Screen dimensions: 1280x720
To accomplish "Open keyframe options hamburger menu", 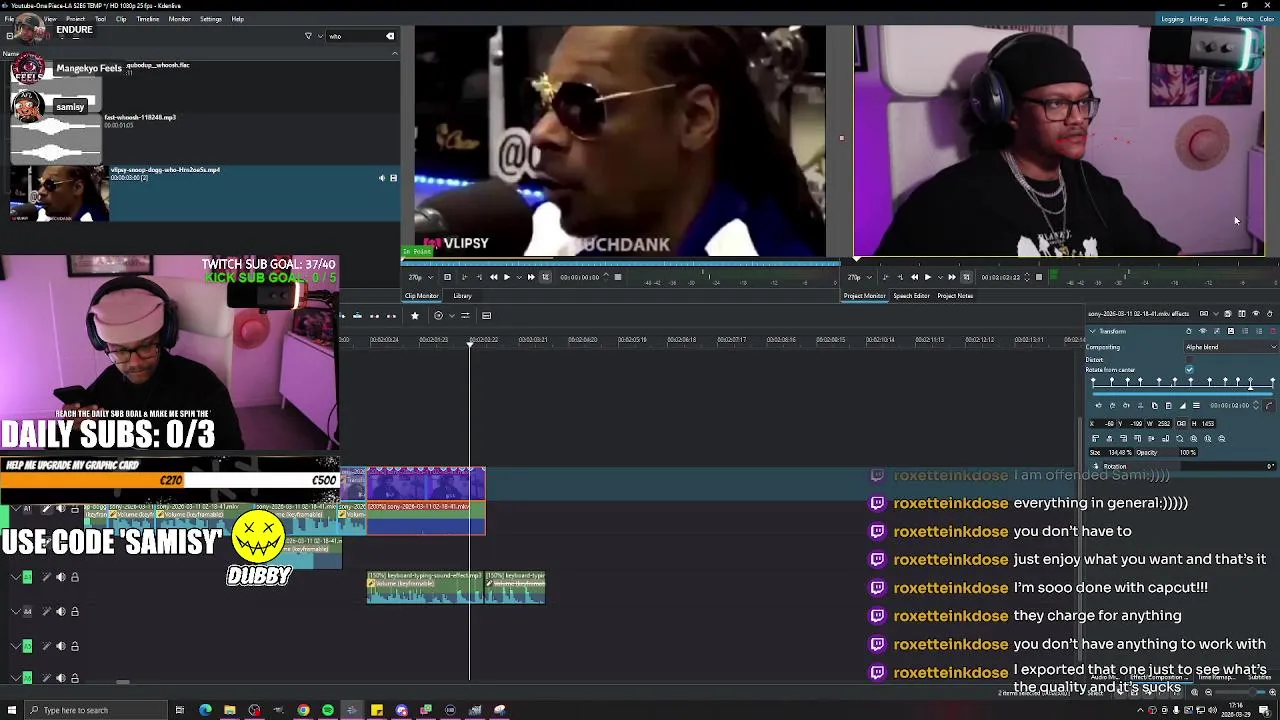I will [x=1196, y=405].
